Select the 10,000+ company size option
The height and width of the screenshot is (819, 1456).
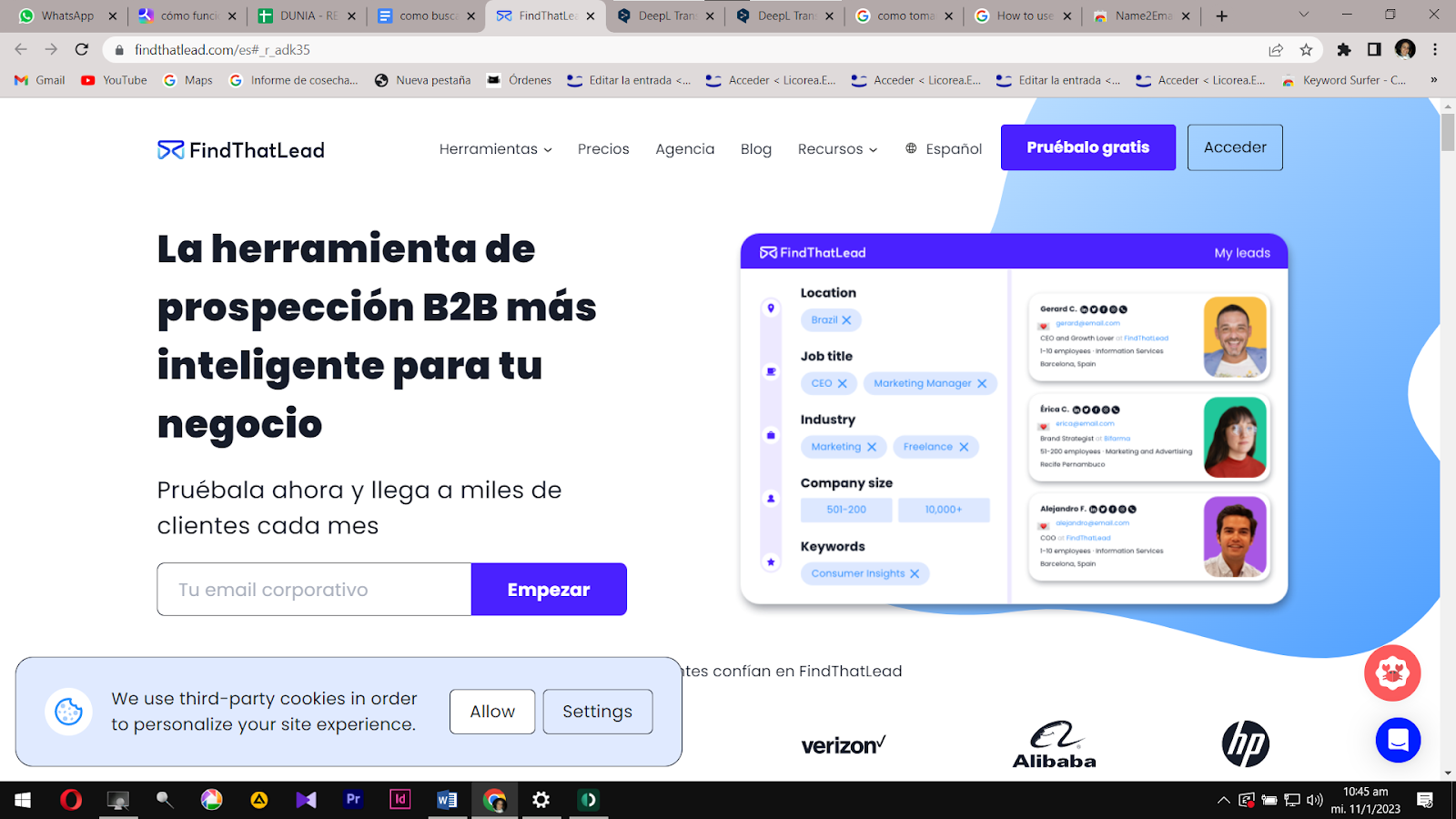[x=944, y=510]
